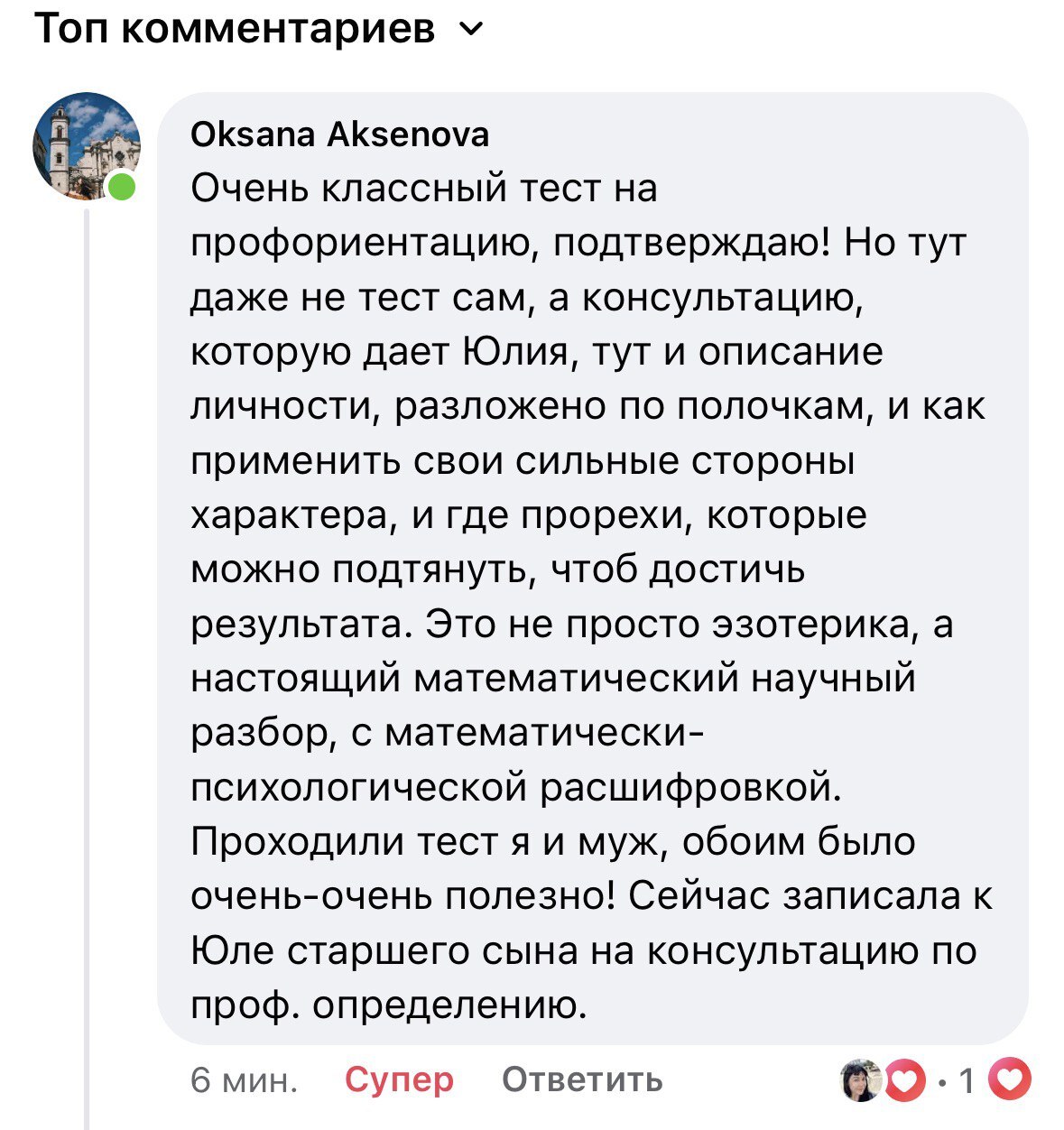Reply using the "Ответить" button

pyautogui.click(x=582, y=1079)
